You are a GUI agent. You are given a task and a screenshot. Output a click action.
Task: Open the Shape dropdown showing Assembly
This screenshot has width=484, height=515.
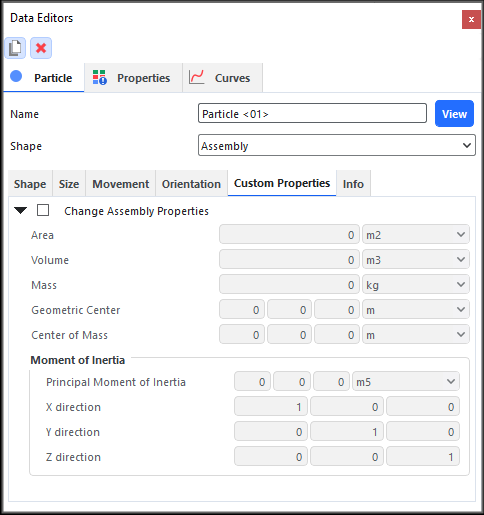click(x=337, y=145)
